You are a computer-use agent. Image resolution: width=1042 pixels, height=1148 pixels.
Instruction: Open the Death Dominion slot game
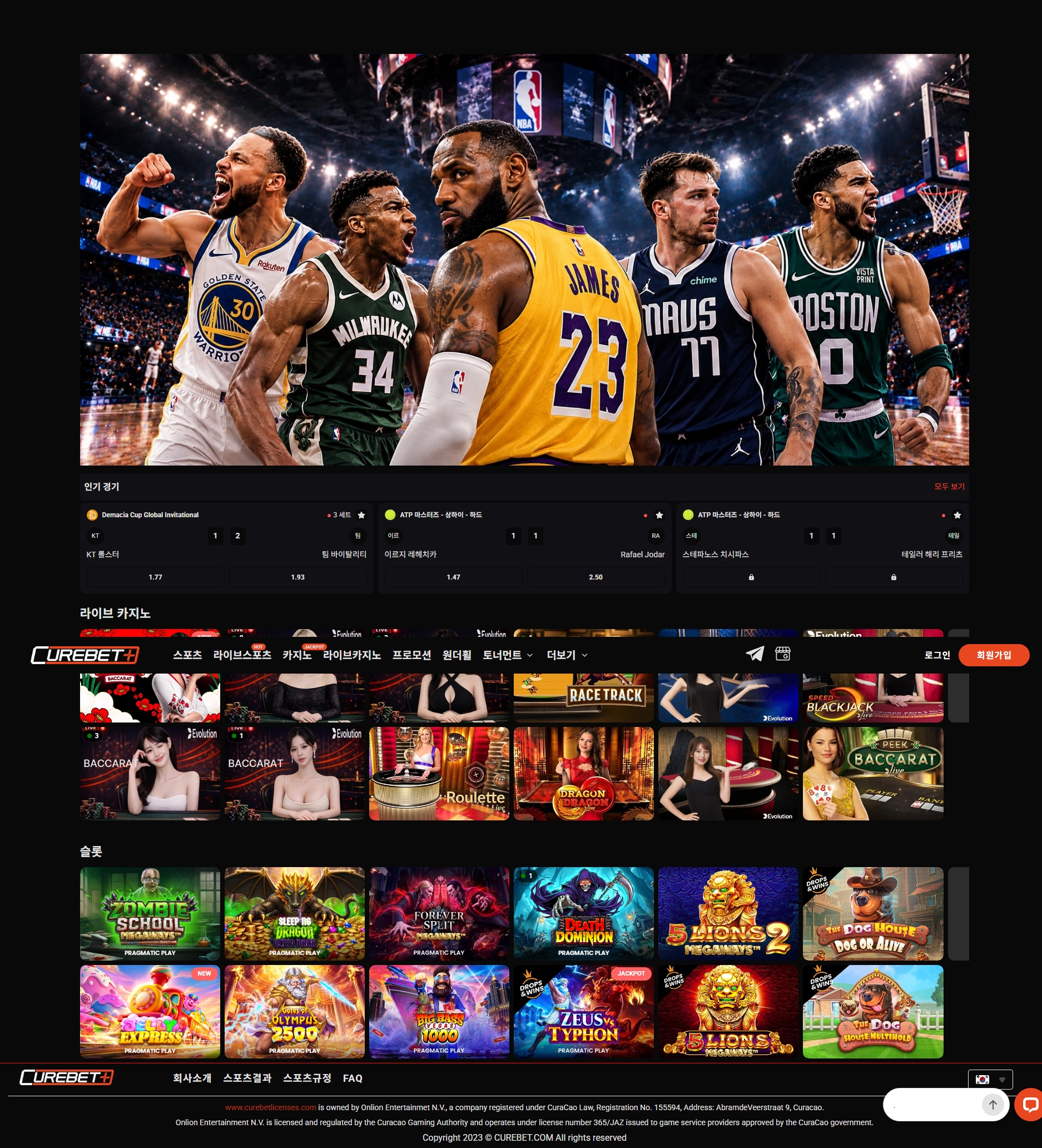click(584, 914)
